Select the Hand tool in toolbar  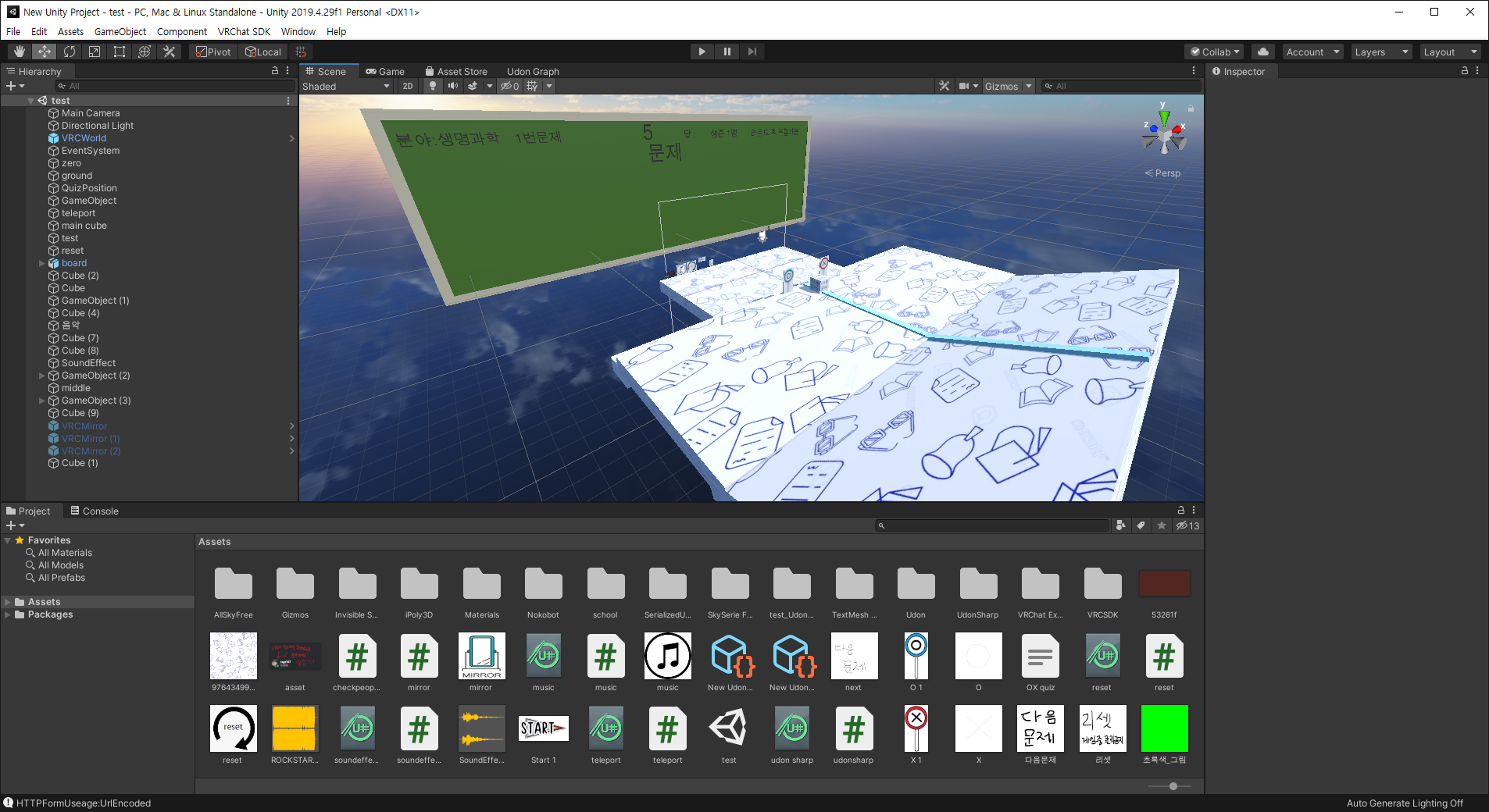coord(20,52)
